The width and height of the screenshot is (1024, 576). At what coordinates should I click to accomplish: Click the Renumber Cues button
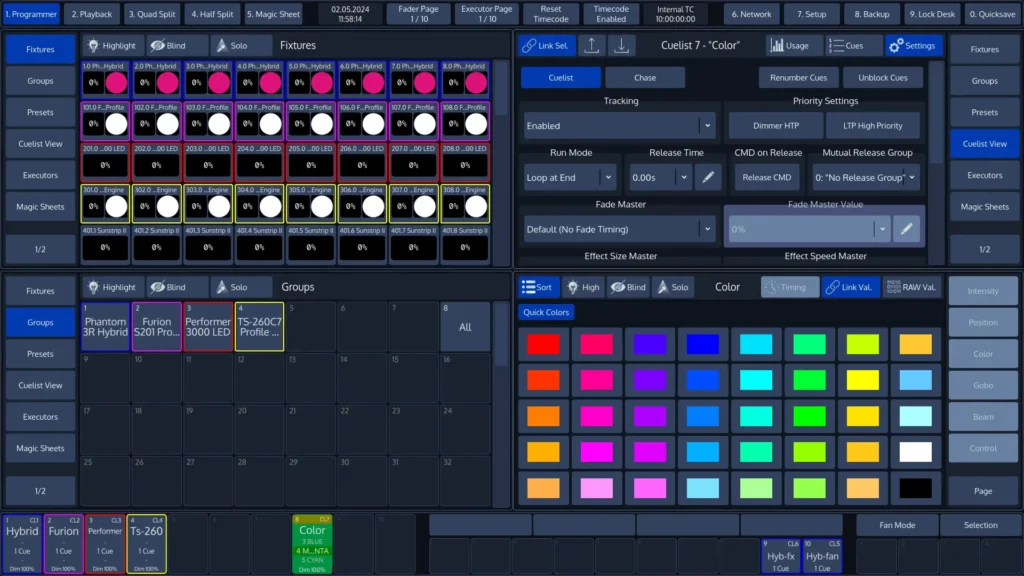pyautogui.click(x=797, y=77)
